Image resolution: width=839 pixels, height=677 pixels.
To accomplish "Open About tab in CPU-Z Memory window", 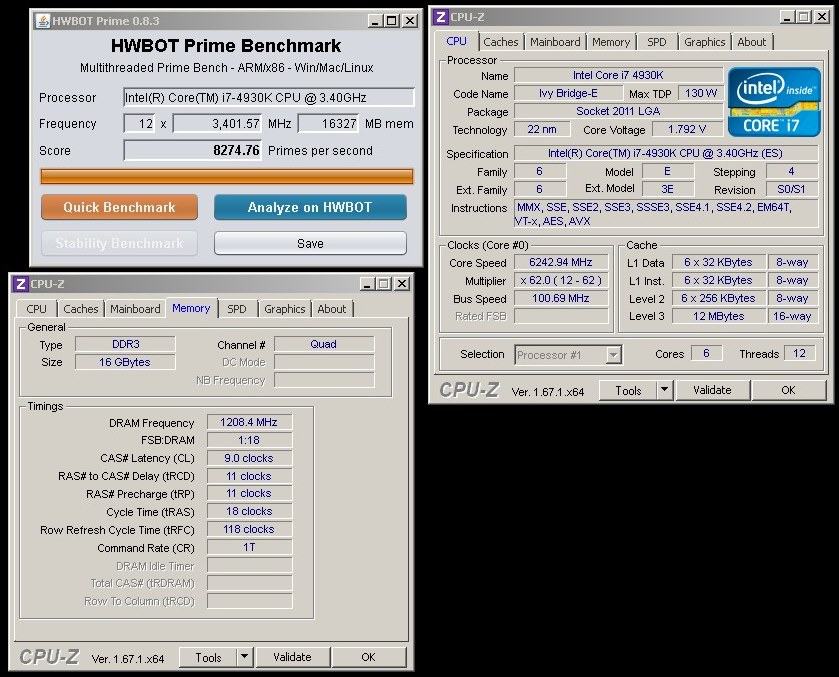I will 332,309.
